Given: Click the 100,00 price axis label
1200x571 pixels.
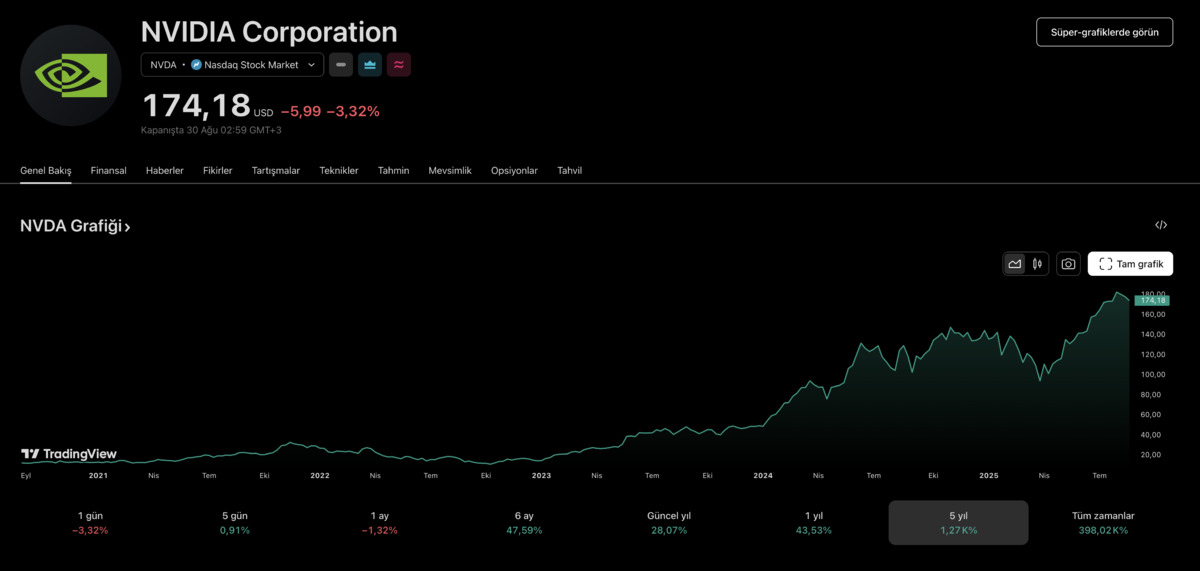Looking at the screenshot, I should pos(1152,375).
